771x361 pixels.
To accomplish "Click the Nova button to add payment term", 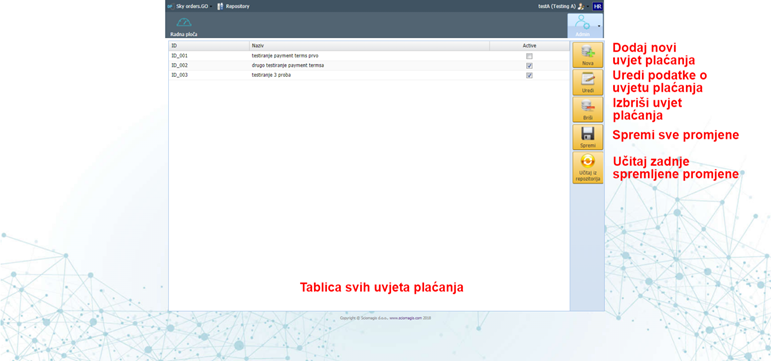I will pos(588,55).
